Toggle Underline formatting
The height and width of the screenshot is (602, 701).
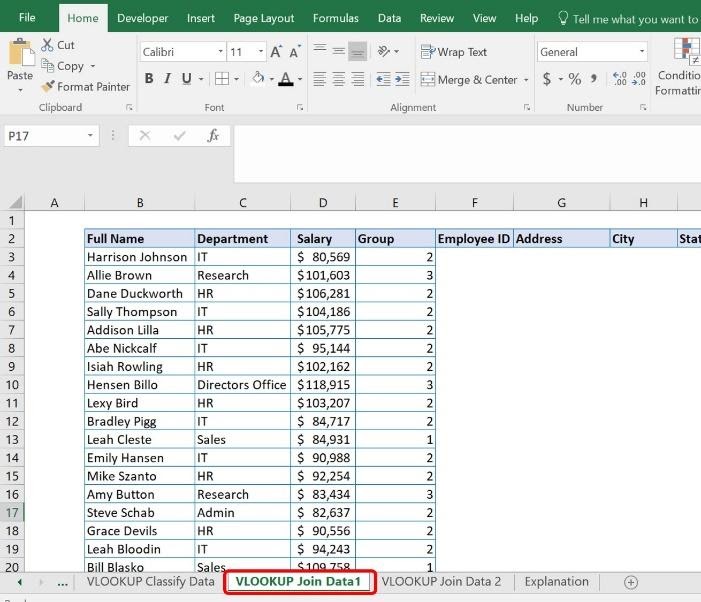click(186, 79)
